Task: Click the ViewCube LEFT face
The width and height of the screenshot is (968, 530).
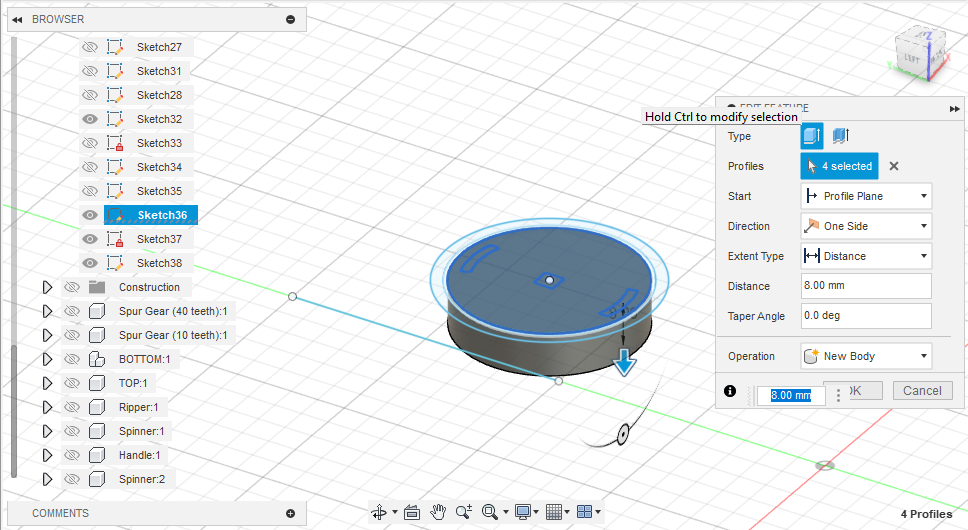Action: (912, 59)
